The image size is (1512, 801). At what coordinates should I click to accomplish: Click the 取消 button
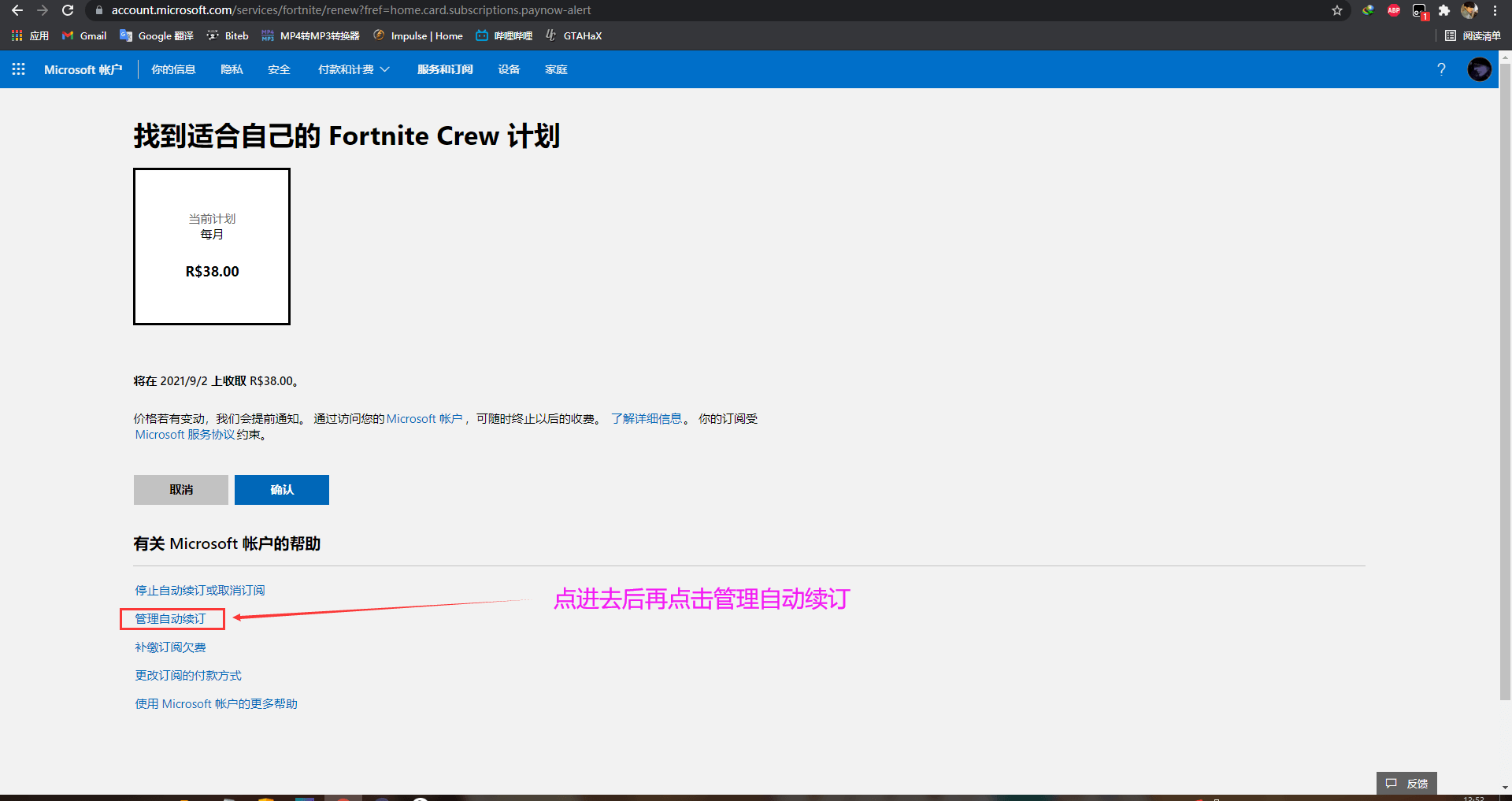point(181,490)
